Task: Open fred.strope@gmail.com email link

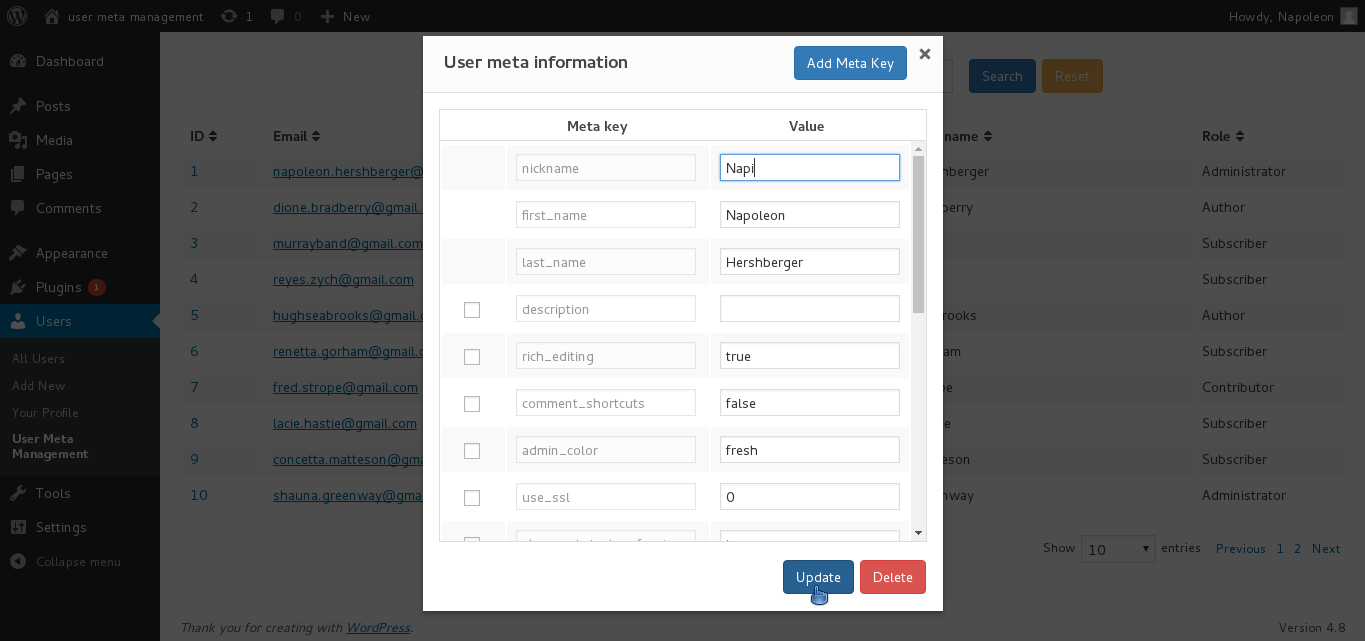Action: click(x=345, y=387)
